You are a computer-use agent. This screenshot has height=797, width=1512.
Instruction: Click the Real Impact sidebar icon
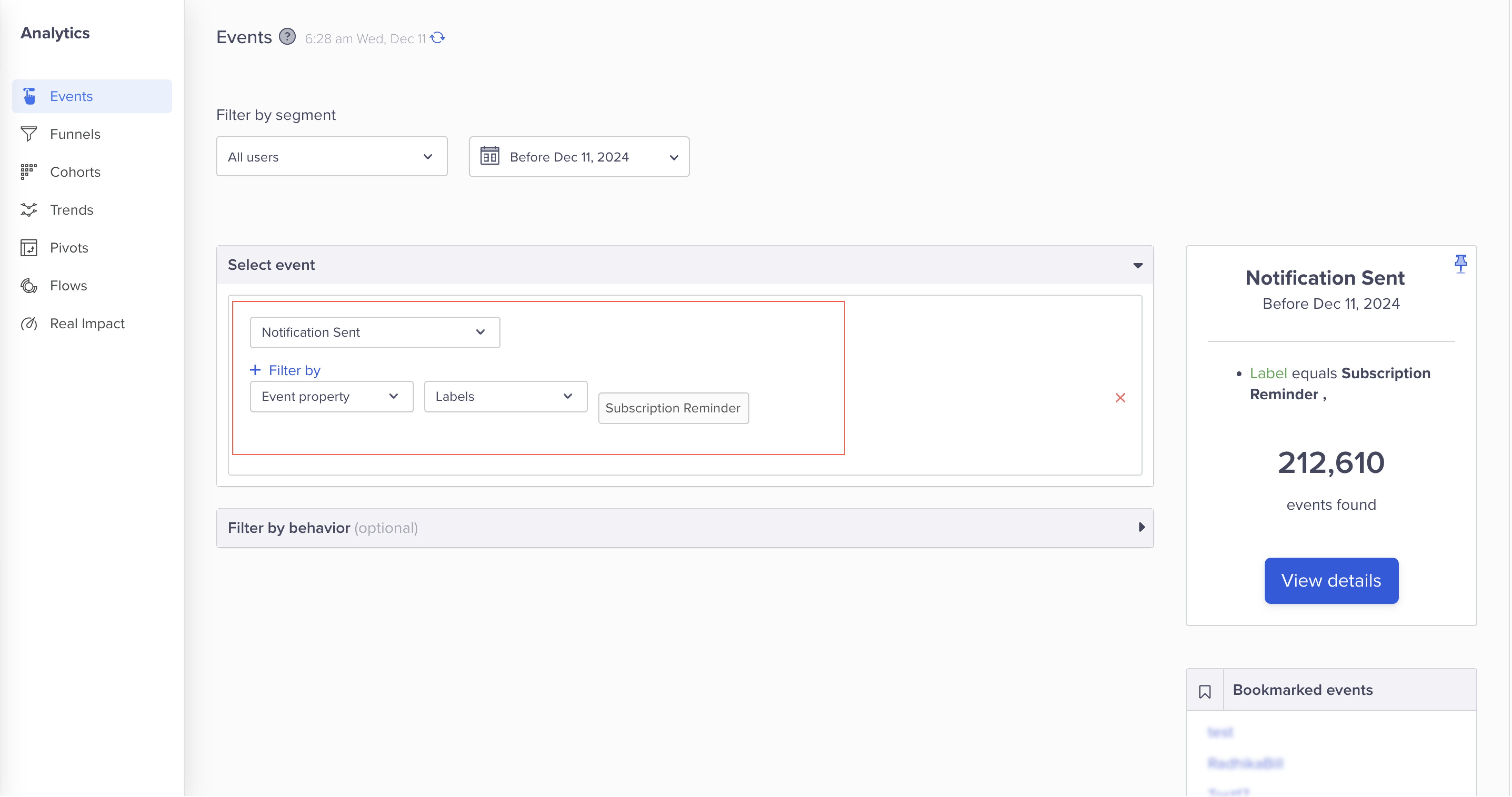(29, 323)
